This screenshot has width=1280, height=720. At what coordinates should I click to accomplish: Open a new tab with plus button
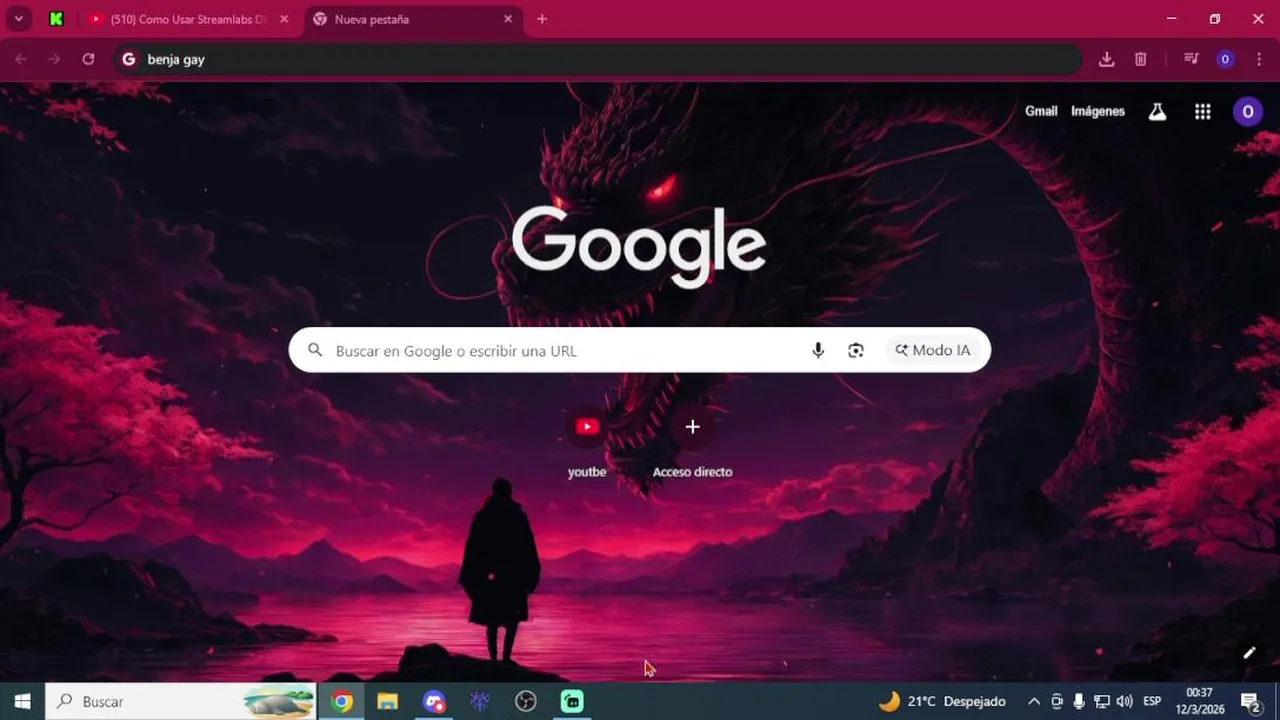[542, 19]
